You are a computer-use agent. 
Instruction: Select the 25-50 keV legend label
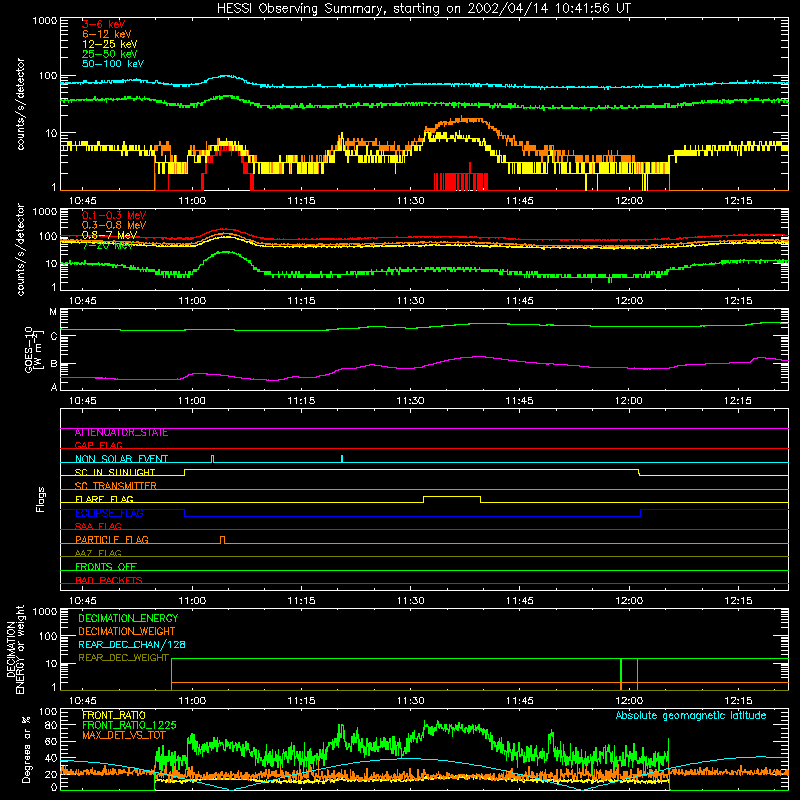pos(110,54)
